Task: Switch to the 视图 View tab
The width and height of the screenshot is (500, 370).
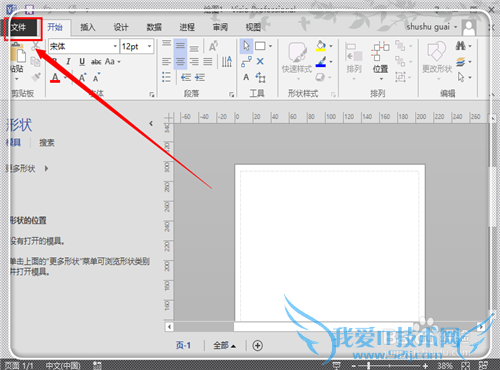Action: pyautogui.click(x=253, y=27)
